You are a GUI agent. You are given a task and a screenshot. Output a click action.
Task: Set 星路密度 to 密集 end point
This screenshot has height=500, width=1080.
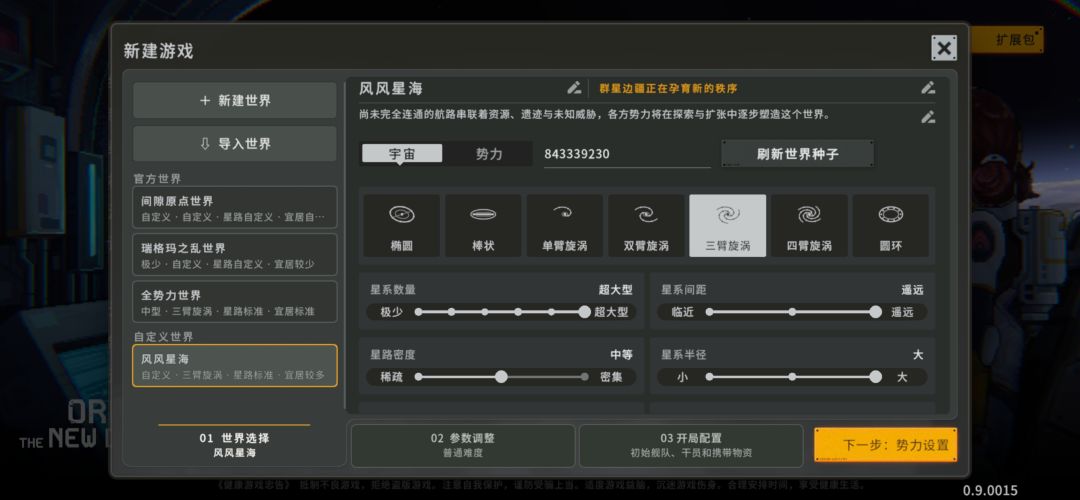(x=585, y=377)
